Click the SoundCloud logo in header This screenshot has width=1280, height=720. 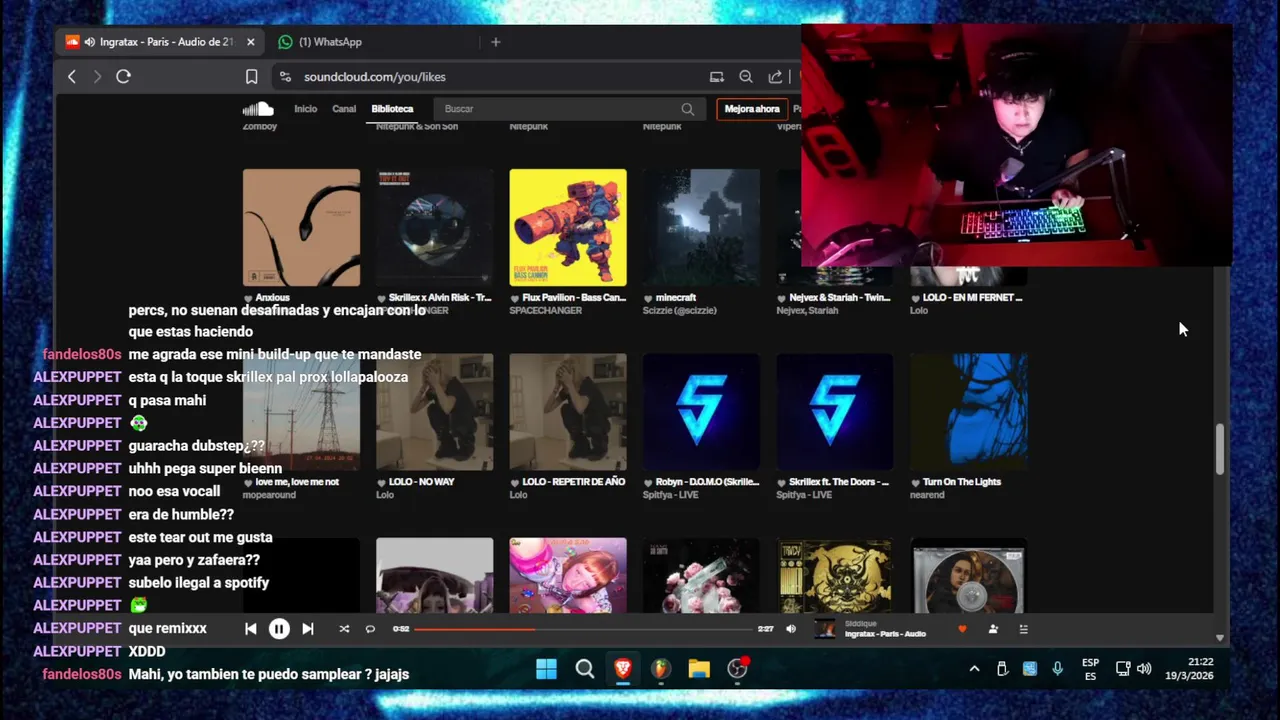click(258, 109)
